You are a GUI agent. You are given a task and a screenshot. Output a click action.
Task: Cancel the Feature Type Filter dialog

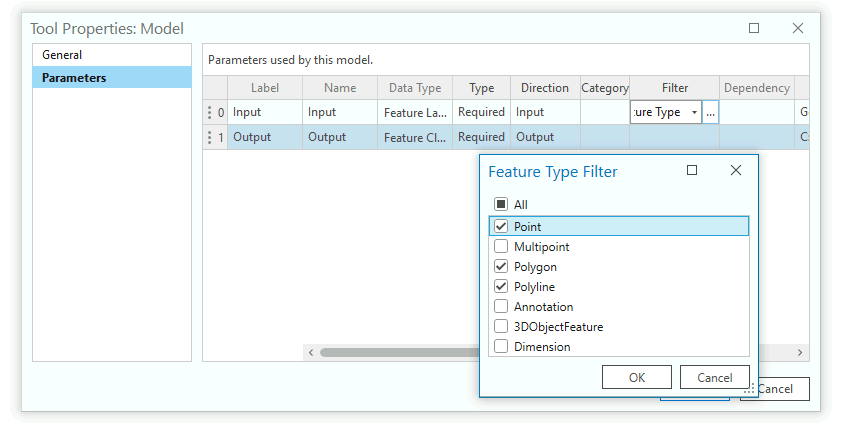714,377
